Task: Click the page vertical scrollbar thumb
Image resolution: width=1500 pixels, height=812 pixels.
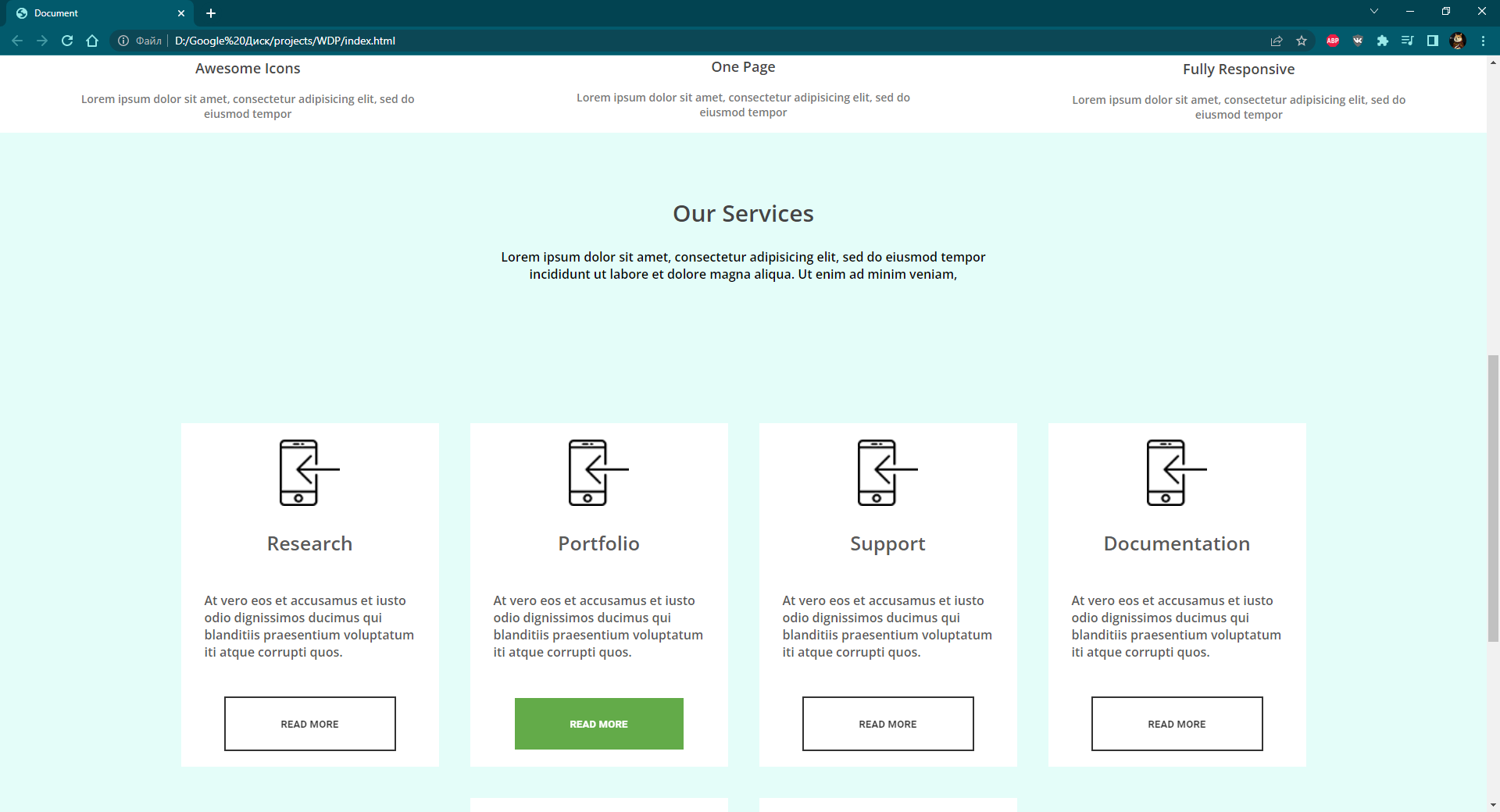Action: 1493,498
